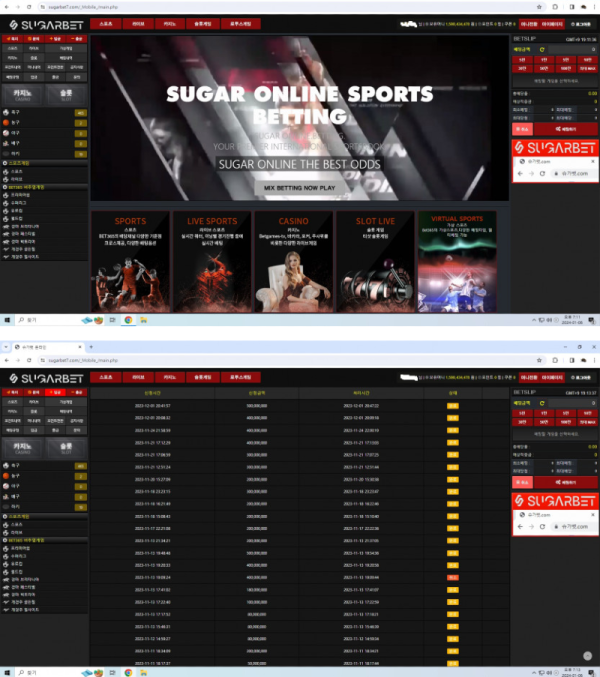Open the VIRTUAL SPORTS category card

click(x=457, y=262)
